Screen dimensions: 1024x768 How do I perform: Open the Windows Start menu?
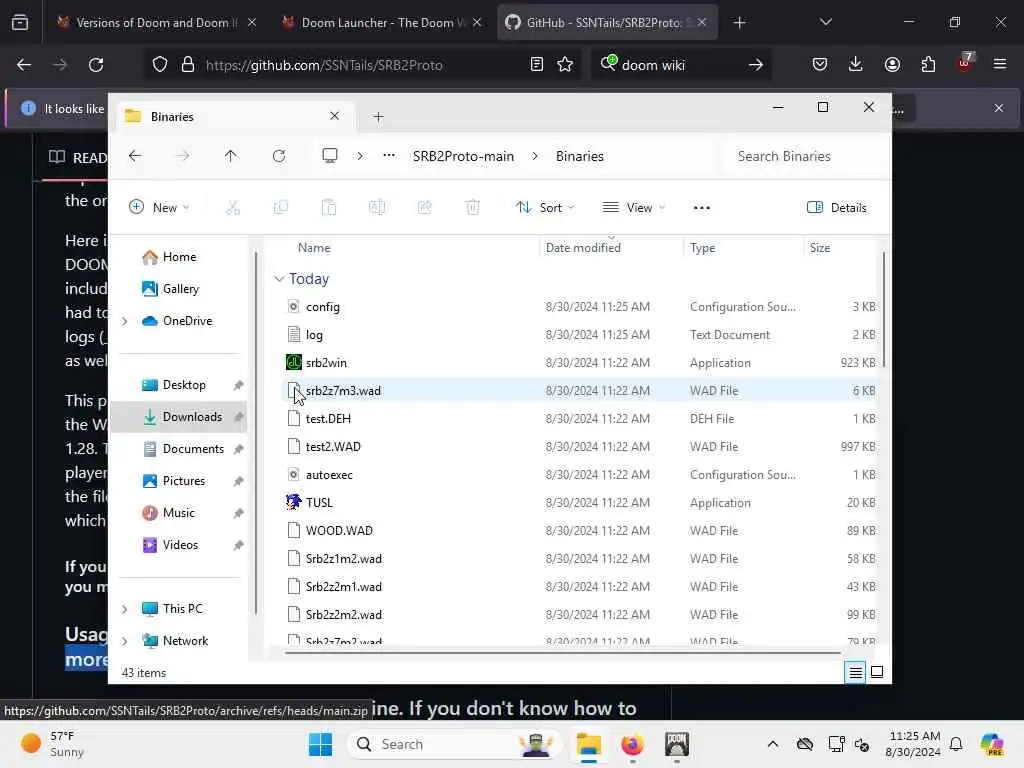[x=320, y=744]
